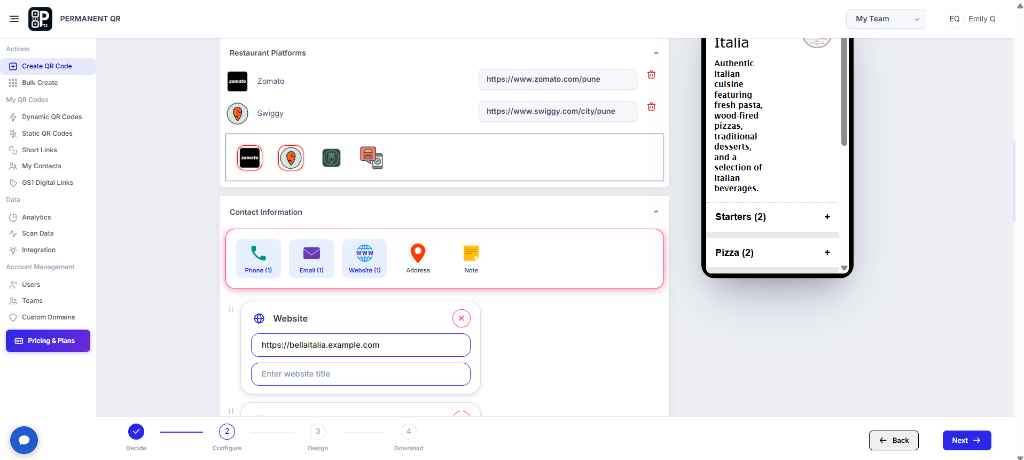Edit the Swiggy URL field
This screenshot has height=460, width=1024.
(558, 112)
